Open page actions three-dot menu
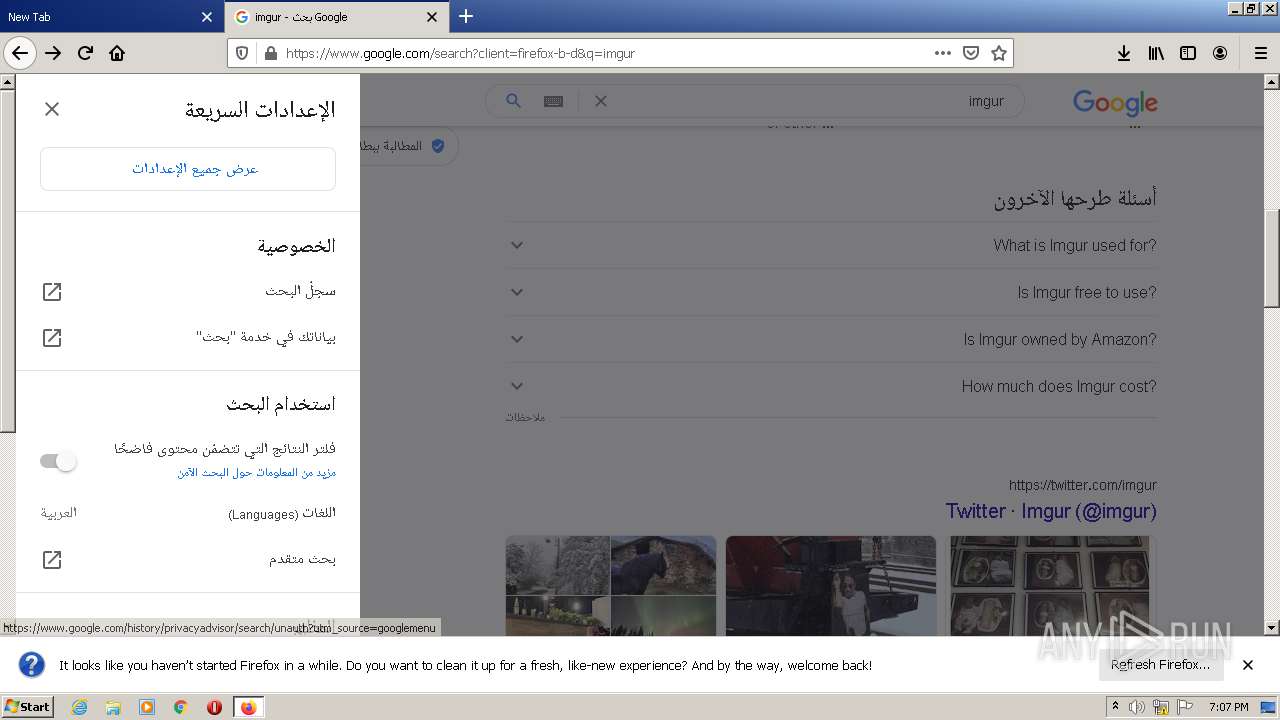The height and width of the screenshot is (720, 1280). pos(943,53)
